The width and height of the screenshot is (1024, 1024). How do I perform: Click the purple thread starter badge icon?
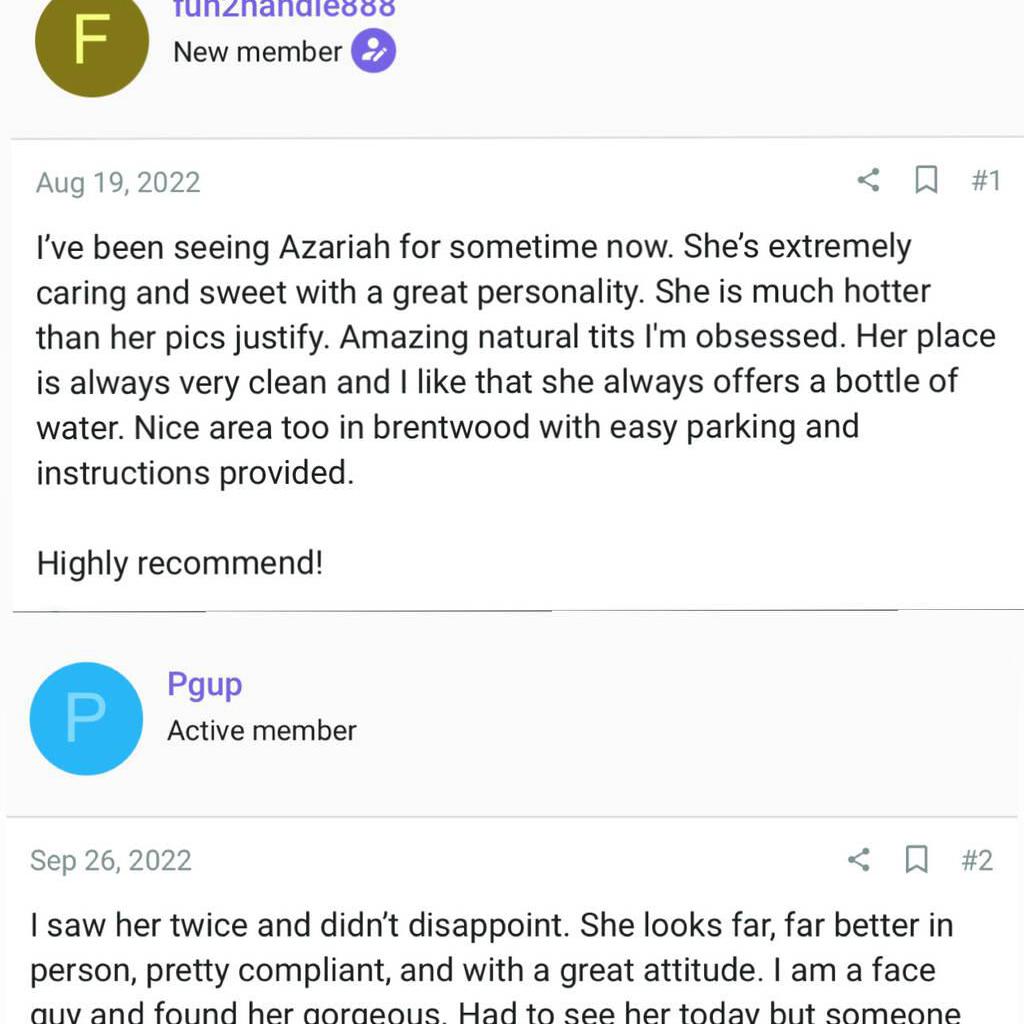click(372, 52)
